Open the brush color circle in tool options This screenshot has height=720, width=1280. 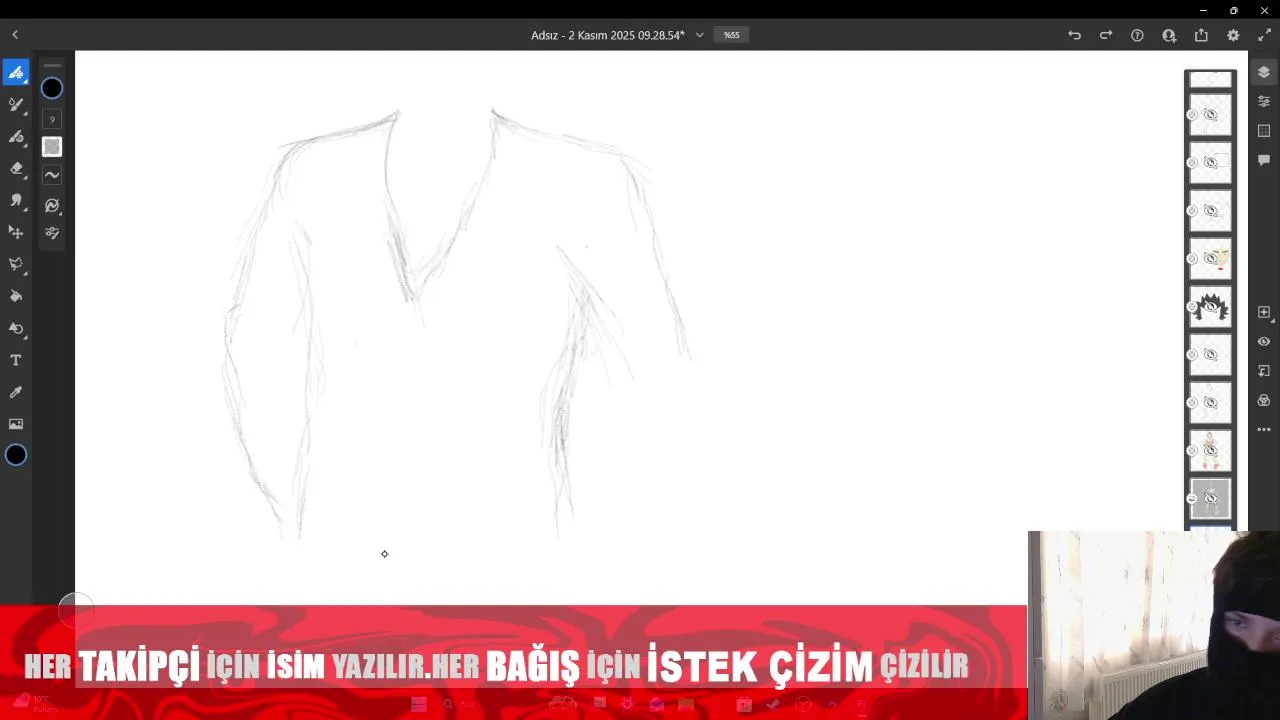pos(52,89)
